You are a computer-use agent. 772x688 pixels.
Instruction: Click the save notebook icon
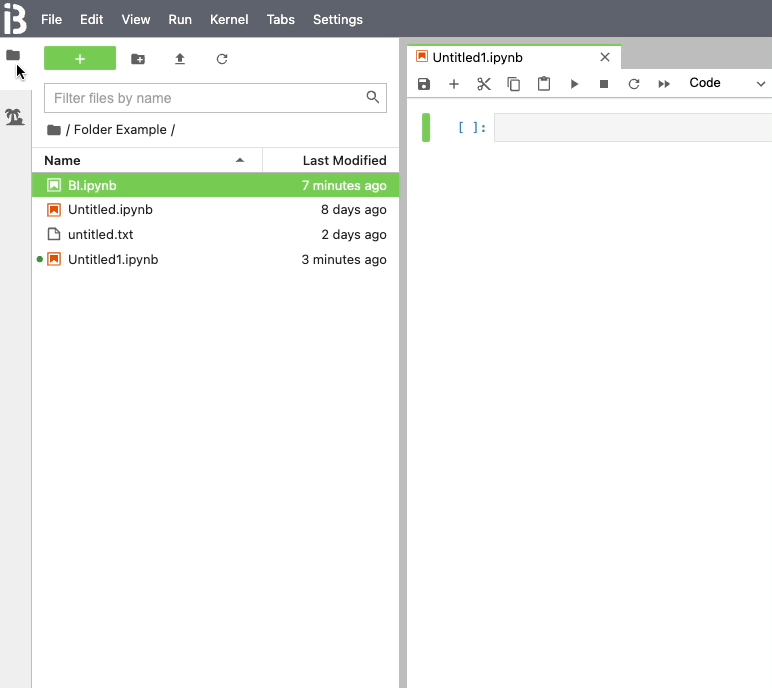(x=424, y=84)
